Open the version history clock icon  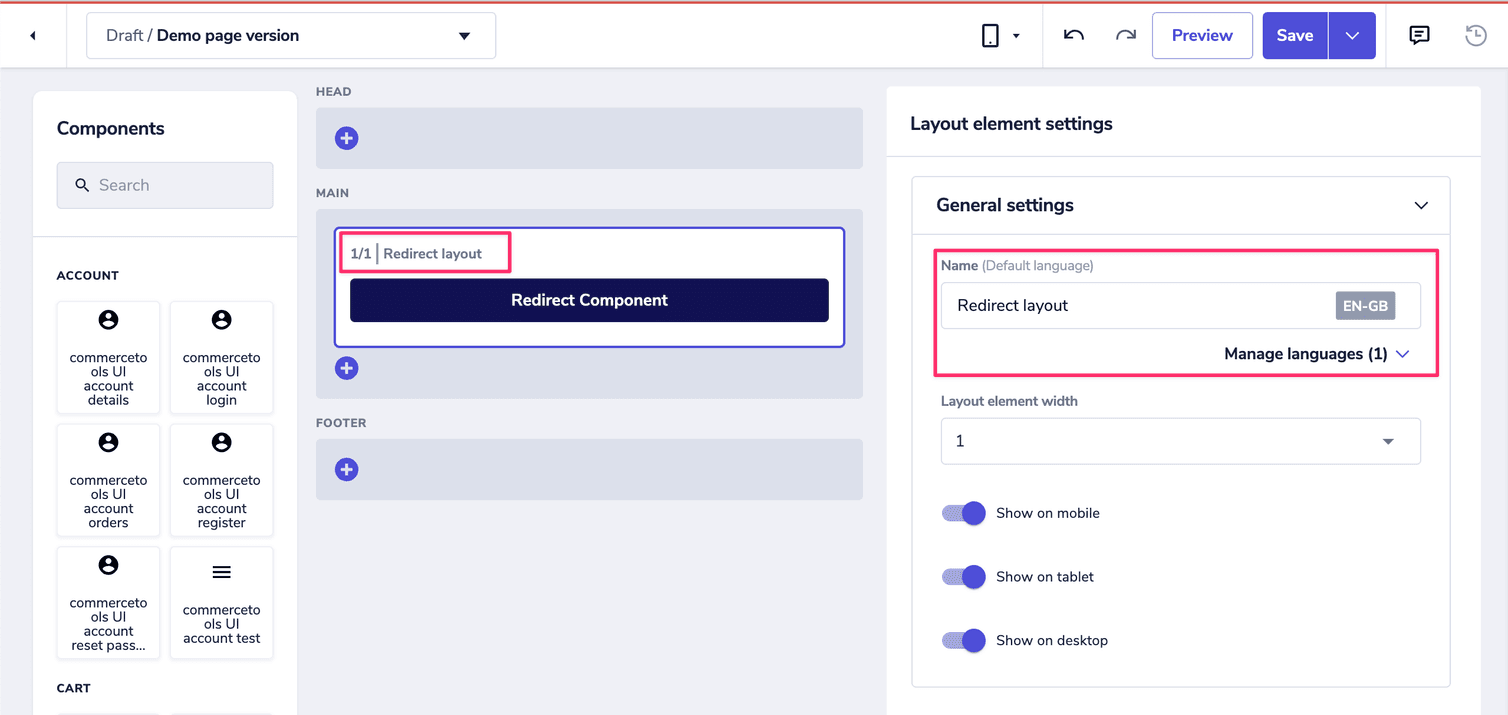(1475, 35)
